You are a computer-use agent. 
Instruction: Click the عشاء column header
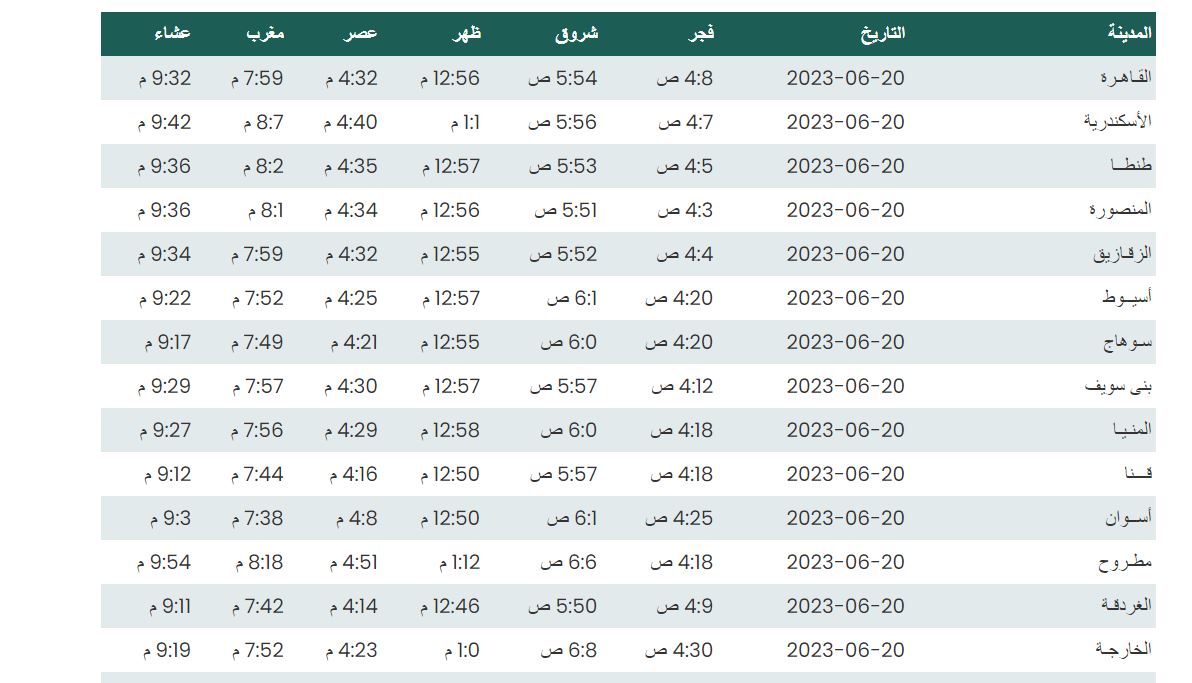(x=172, y=33)
